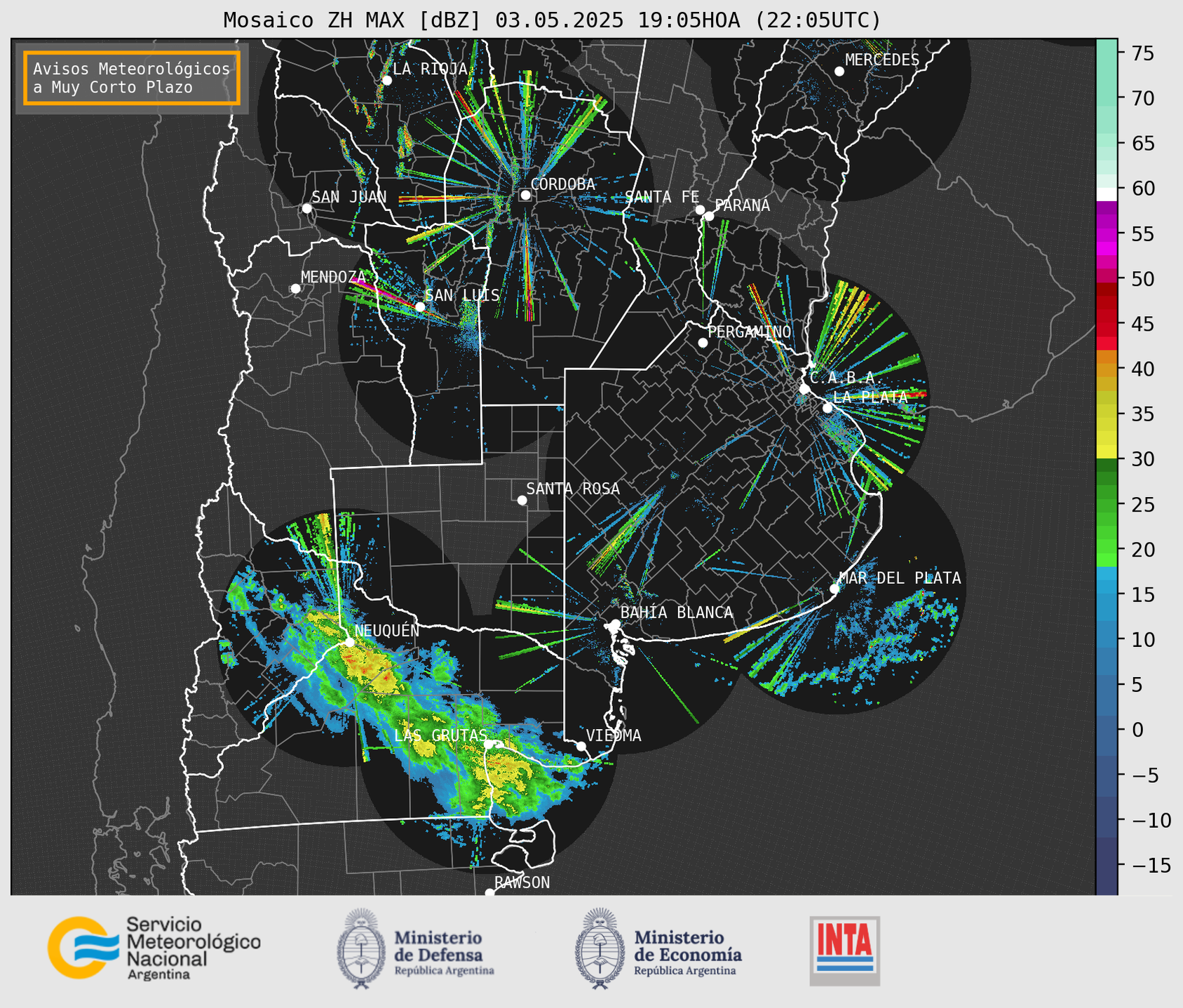Click the INTA logo
Viewport: 1183px width, 1008px height.
(844, 951)
